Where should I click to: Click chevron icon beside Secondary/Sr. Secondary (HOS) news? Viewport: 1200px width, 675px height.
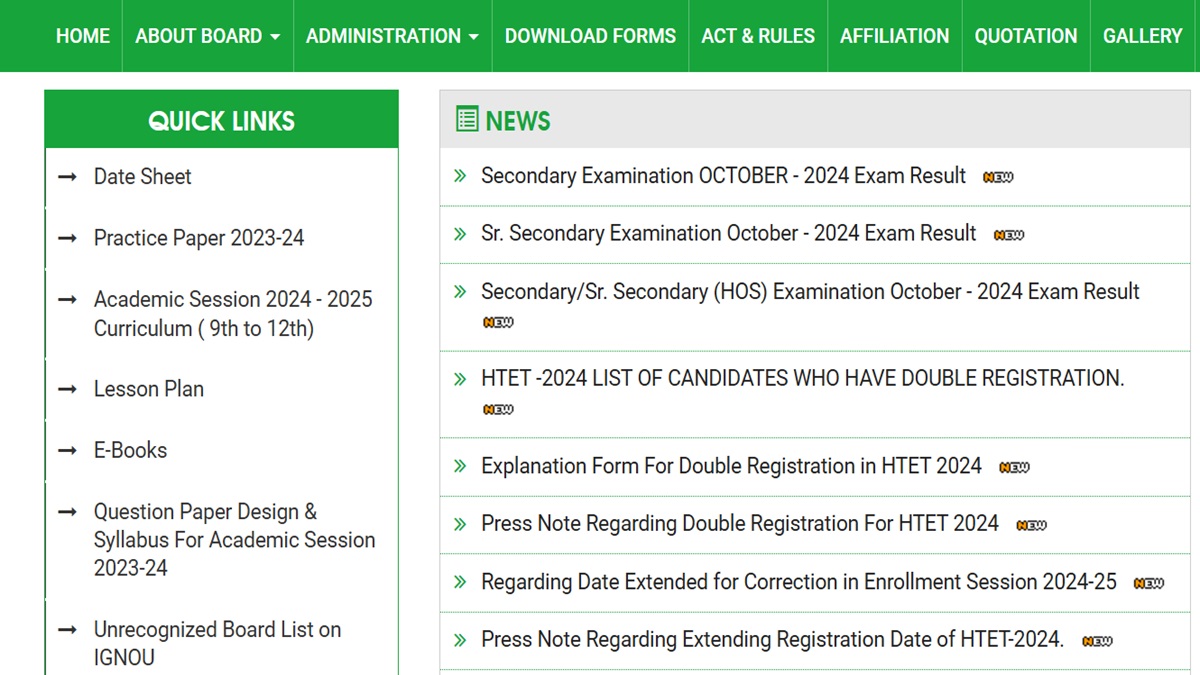[x=460, y=292]
